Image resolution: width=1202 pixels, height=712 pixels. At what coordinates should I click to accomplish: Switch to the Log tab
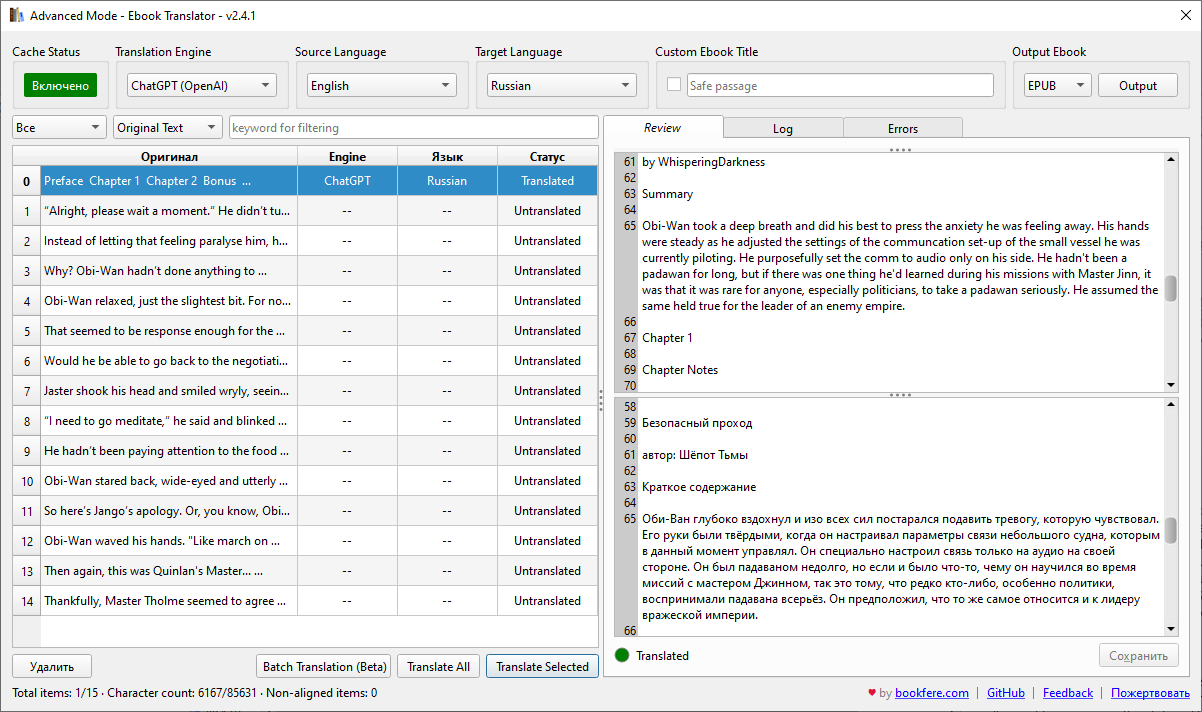[x=783, y=128]
